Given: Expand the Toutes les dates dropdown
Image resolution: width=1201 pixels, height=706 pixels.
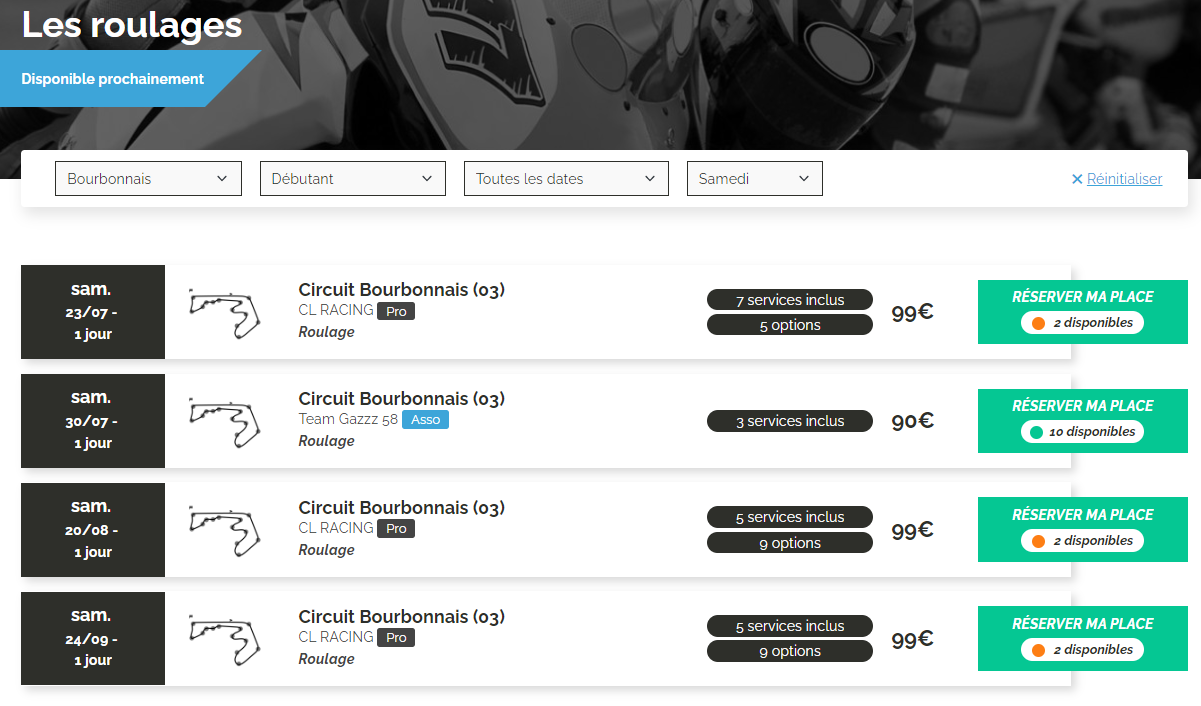Looking at the screenshot, I should [x=566, y=179].
